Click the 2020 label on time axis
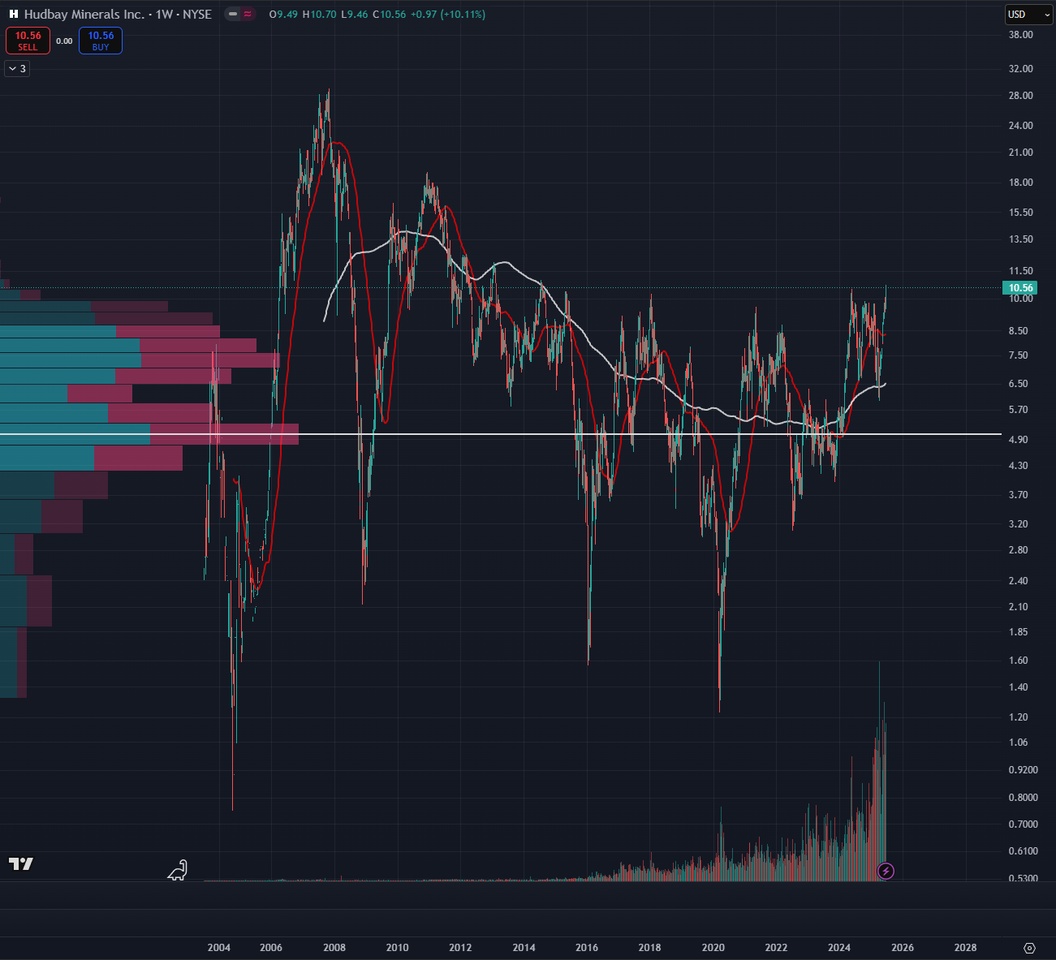This screenshot has width=1056, height=960. pyautogui.click(x=713, y=947)
